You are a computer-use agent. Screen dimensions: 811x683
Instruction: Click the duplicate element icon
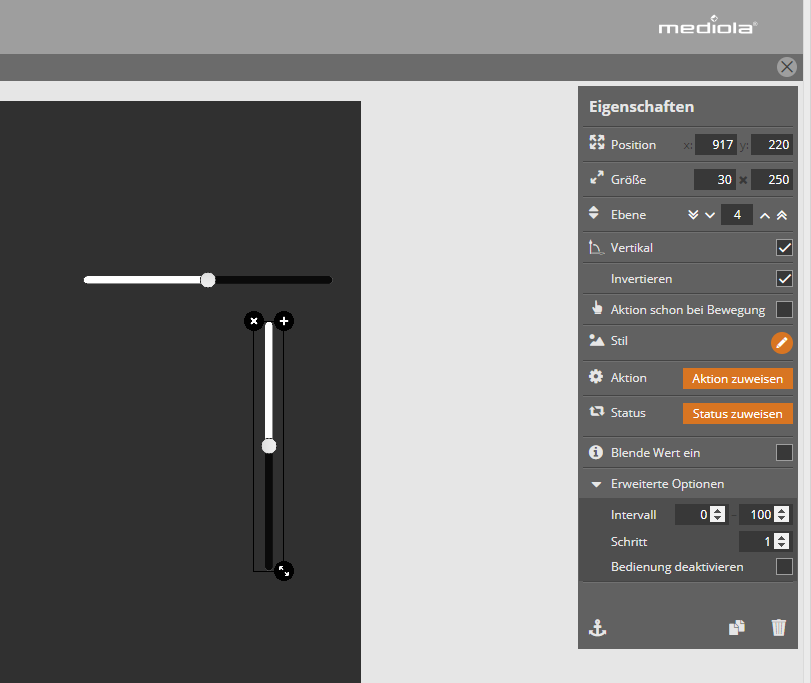pos(737,628)
